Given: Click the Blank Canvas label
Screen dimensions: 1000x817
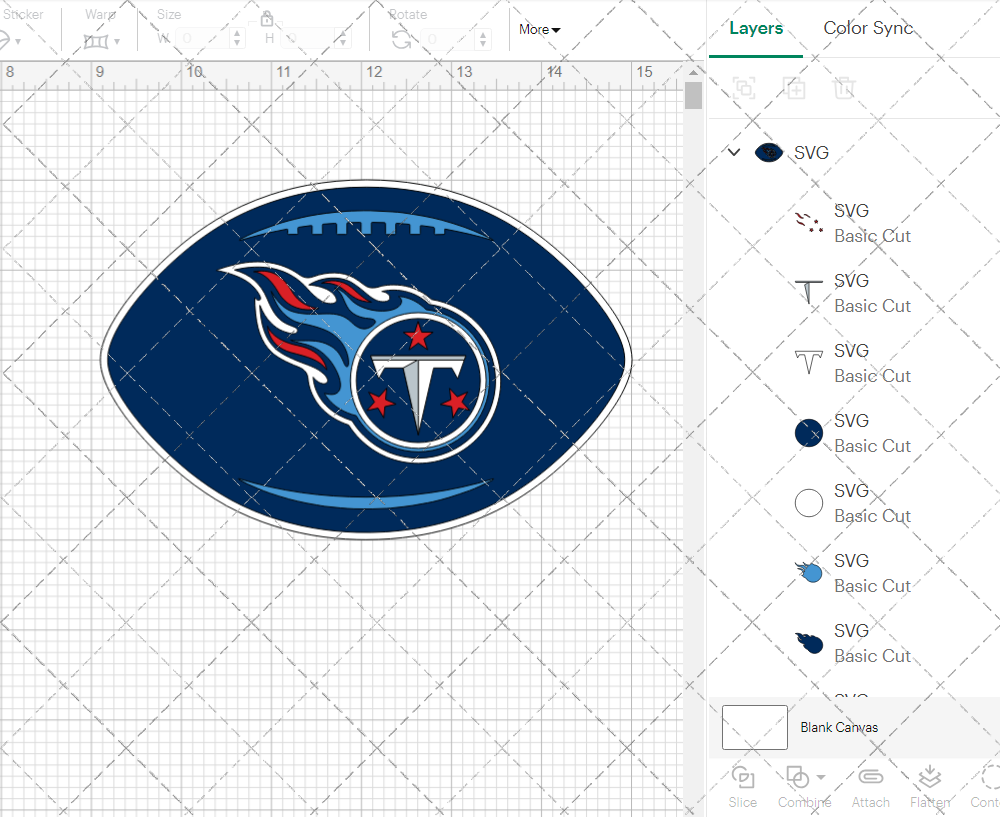Looking at the screenshot, I should tap(839, 727).
